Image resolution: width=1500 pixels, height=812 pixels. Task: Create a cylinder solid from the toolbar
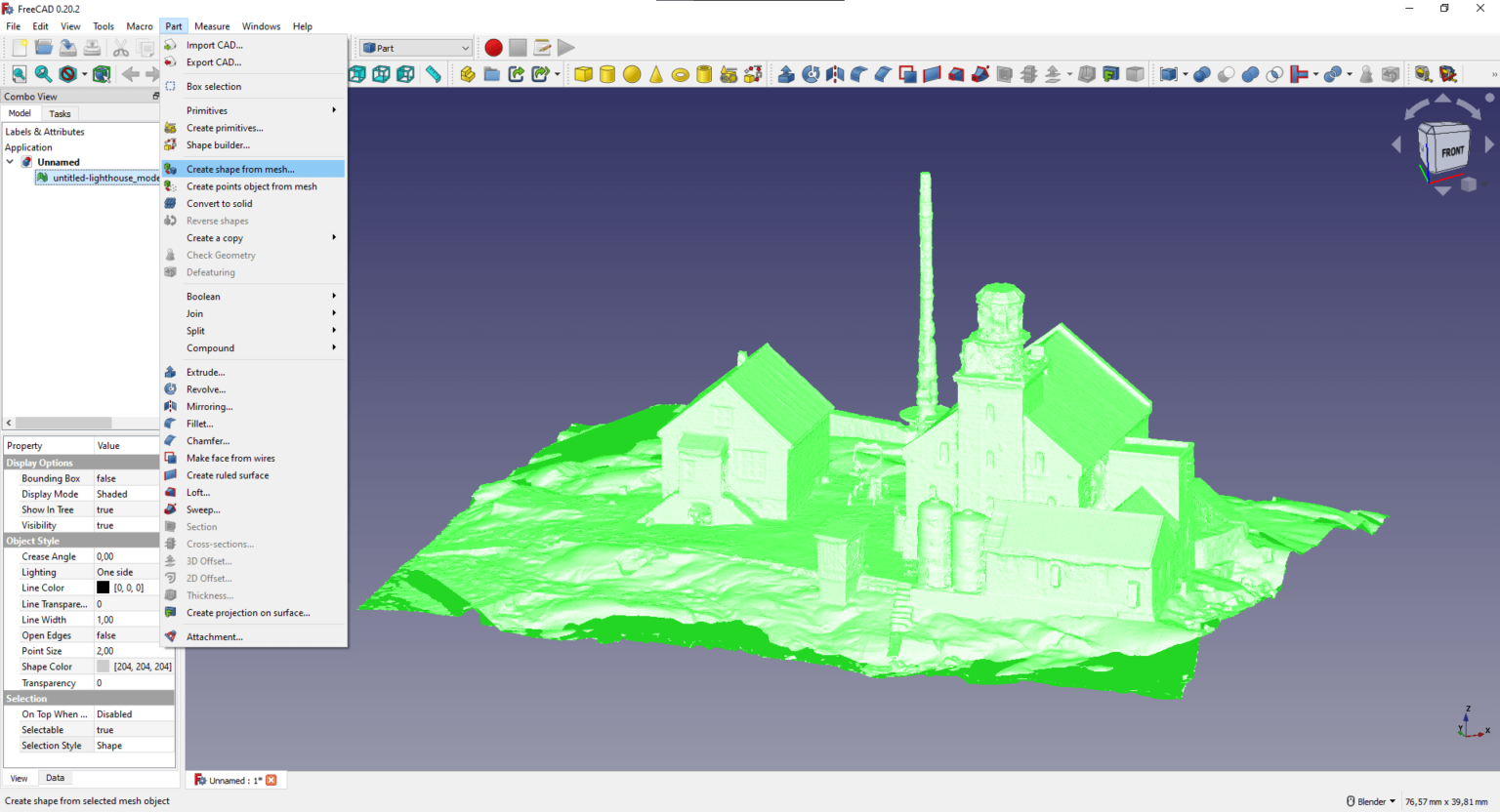(x=607, y=74)
